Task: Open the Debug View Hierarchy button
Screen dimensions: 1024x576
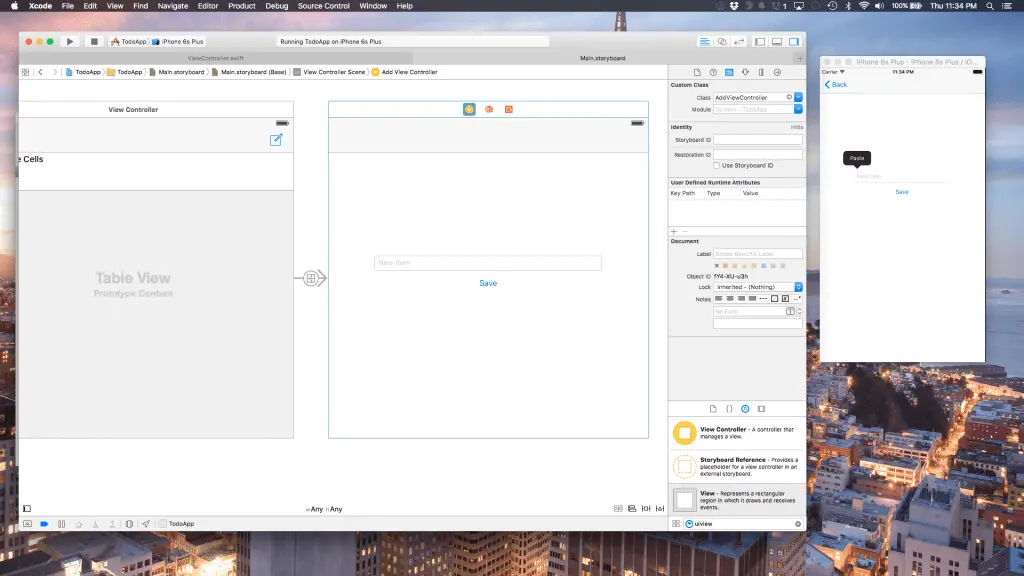Action: pyautogui.click(x=129, y=524)
